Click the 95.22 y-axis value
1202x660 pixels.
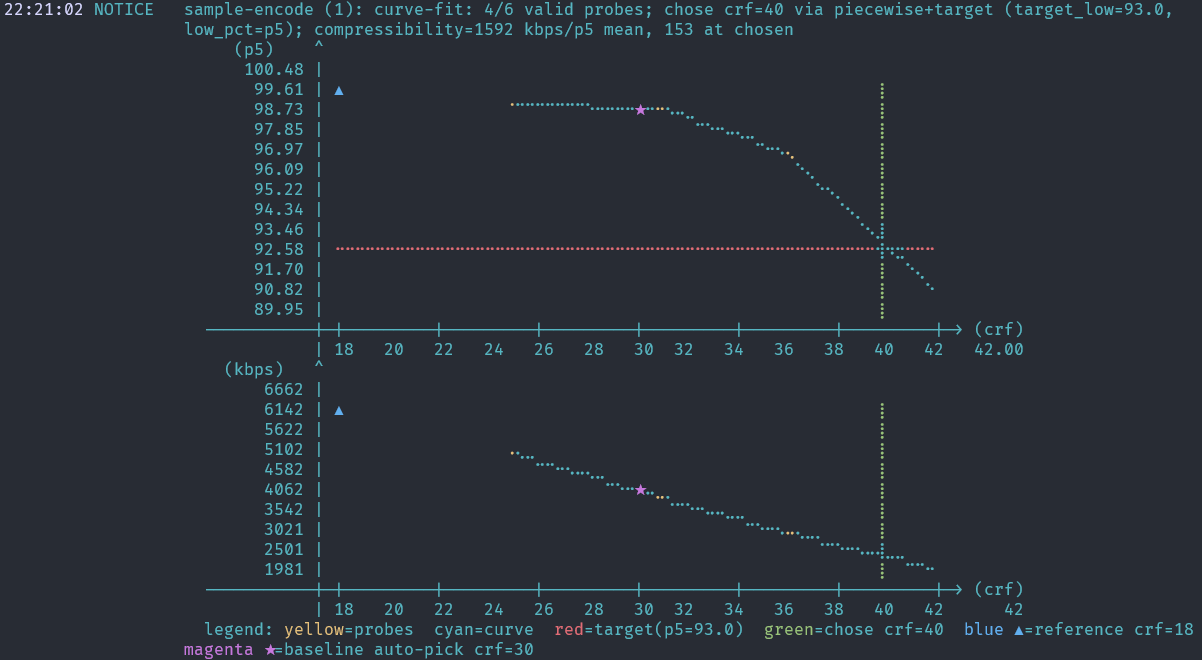[x=279, y=190]
